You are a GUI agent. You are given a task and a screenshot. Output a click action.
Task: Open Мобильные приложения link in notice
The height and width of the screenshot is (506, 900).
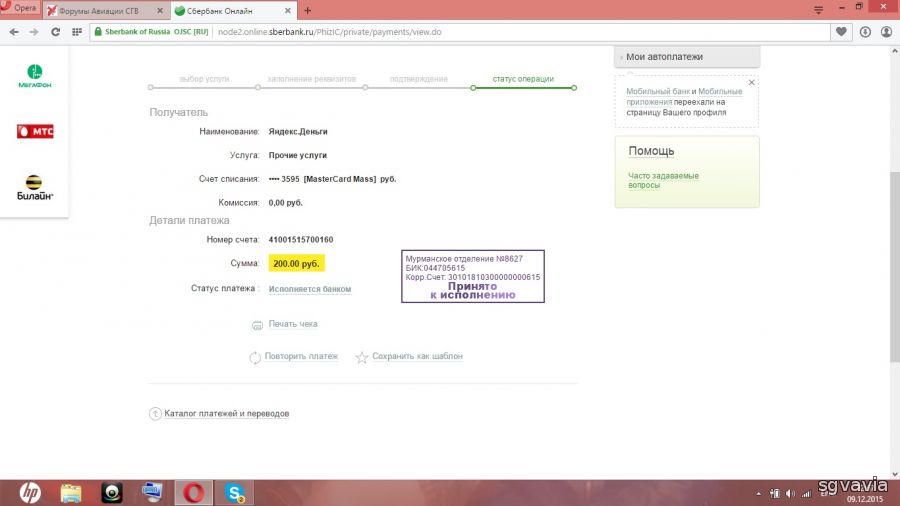pyautogui.click(x=684, y=96)
